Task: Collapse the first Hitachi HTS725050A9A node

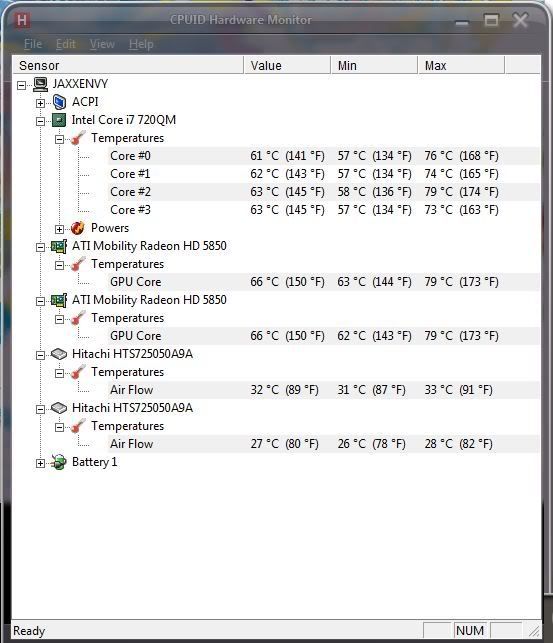Action: point(40,355)
